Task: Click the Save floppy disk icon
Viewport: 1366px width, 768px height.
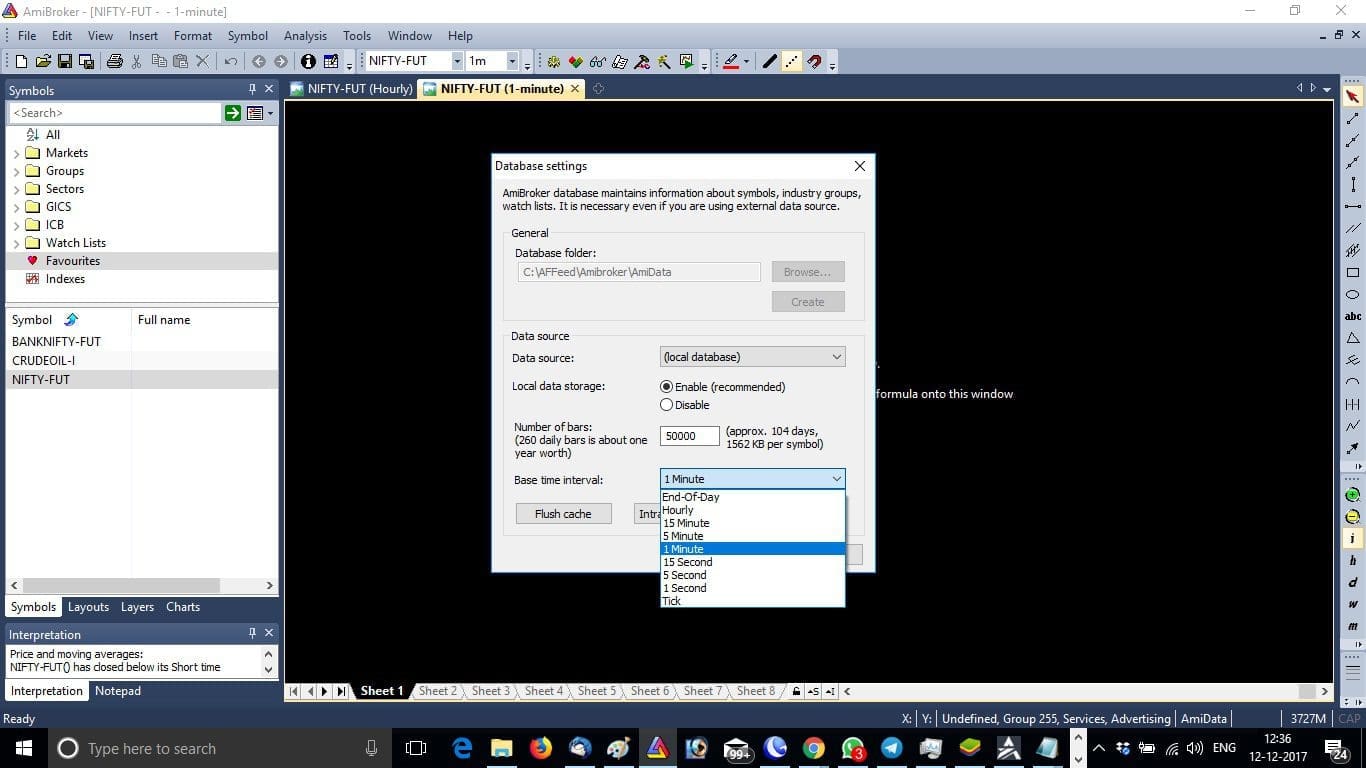Action: (65, 61)
